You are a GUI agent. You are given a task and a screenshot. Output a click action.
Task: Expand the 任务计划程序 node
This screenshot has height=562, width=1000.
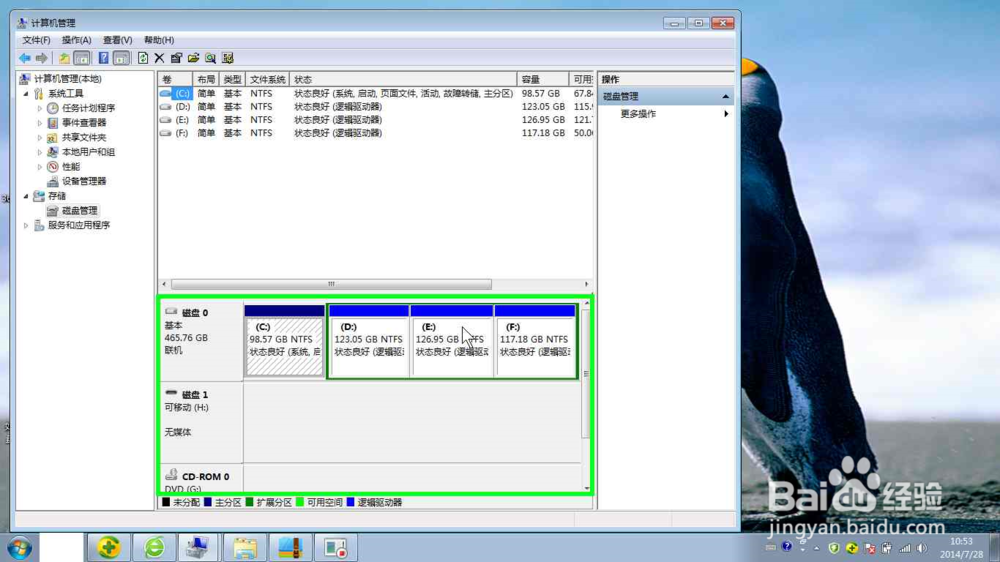pos(40,108)
